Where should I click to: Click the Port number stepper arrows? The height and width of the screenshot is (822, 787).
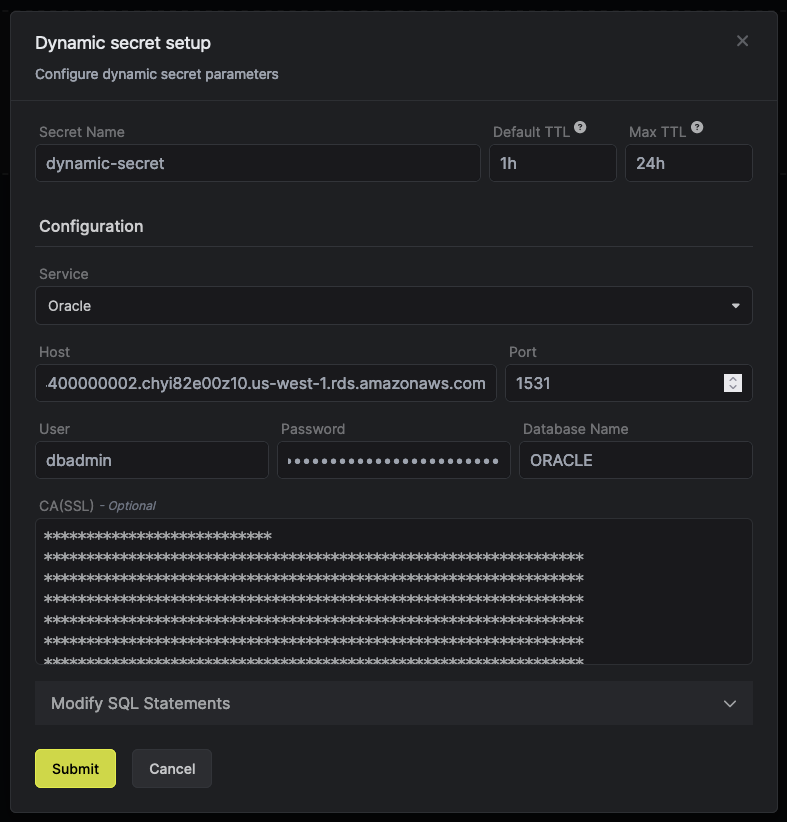click(732, 383)
